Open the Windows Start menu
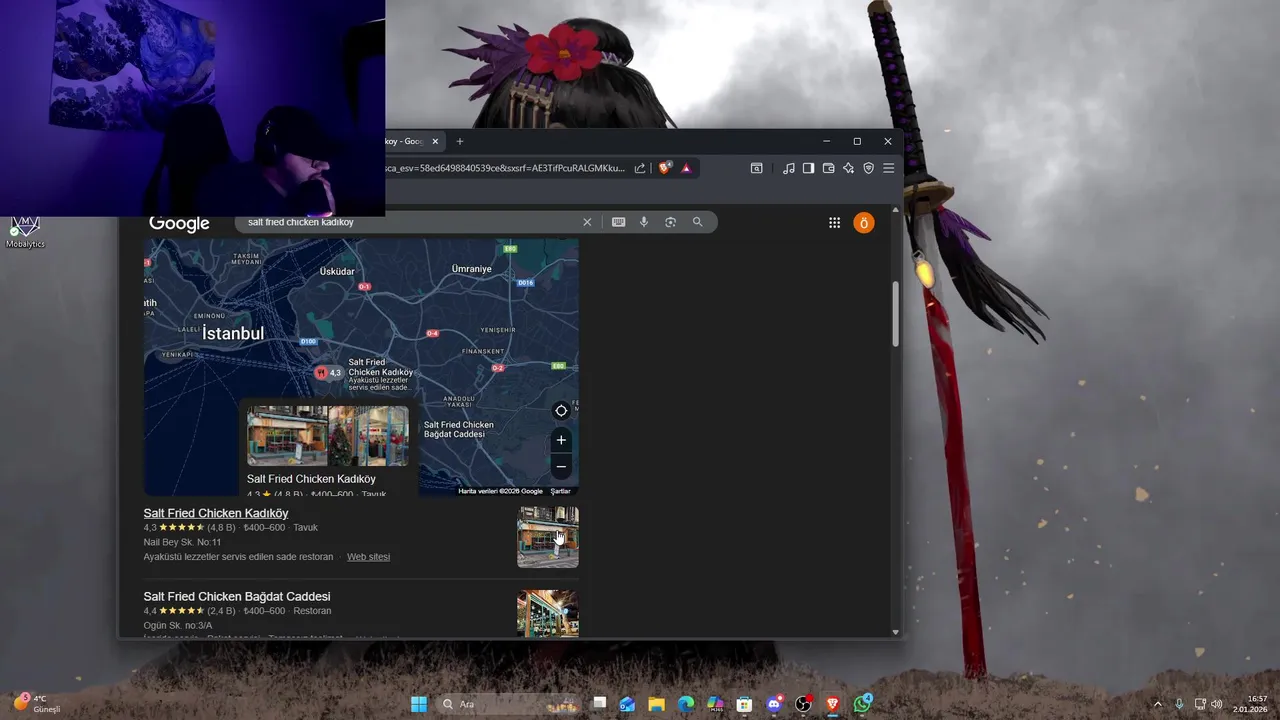Image resolution: width=1280 pixels, height=720 pixels. click(419, 704)
